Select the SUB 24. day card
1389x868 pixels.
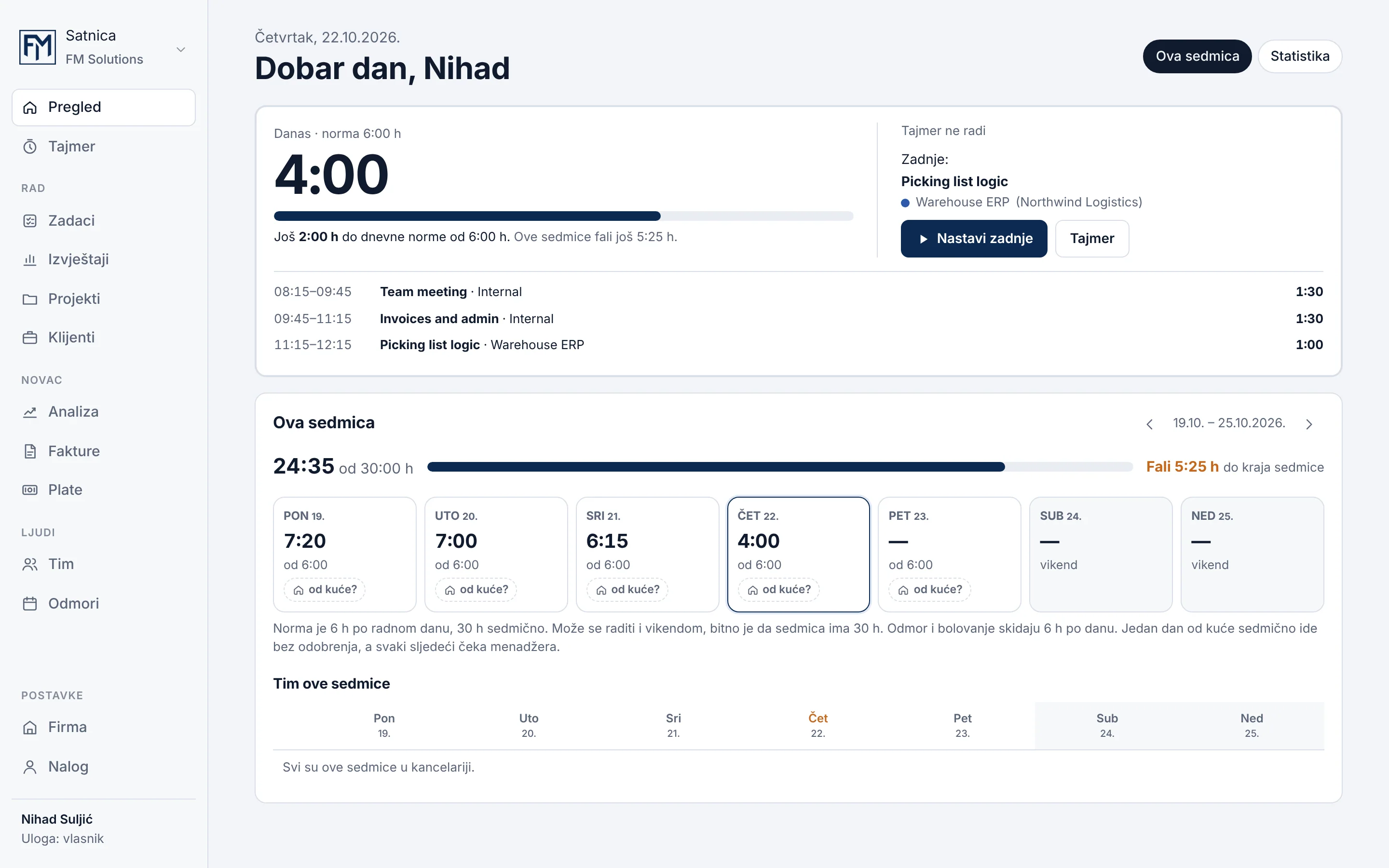pos(1101,555)
